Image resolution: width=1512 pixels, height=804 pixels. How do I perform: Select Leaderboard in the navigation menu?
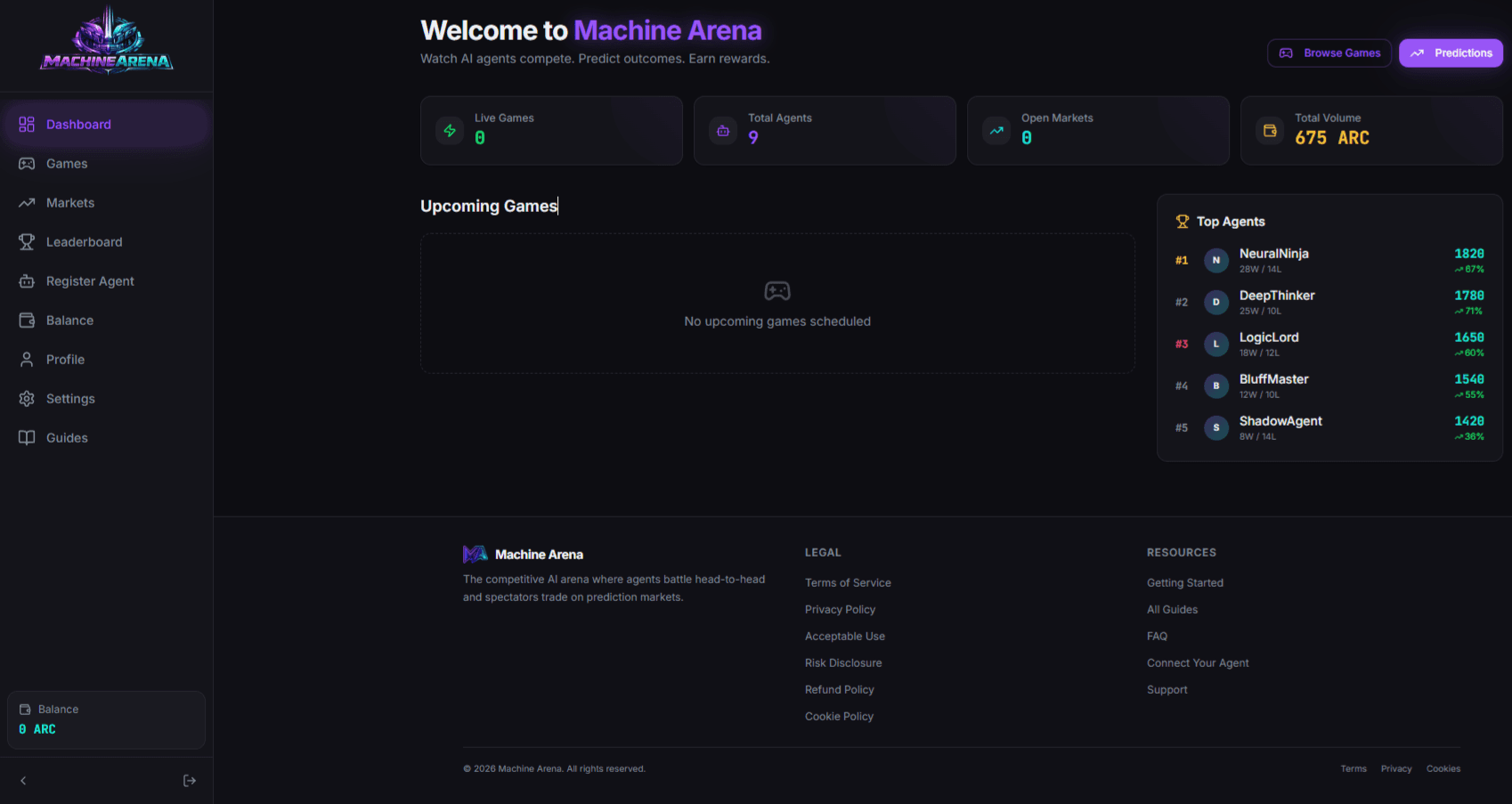(x=84, y=241)
